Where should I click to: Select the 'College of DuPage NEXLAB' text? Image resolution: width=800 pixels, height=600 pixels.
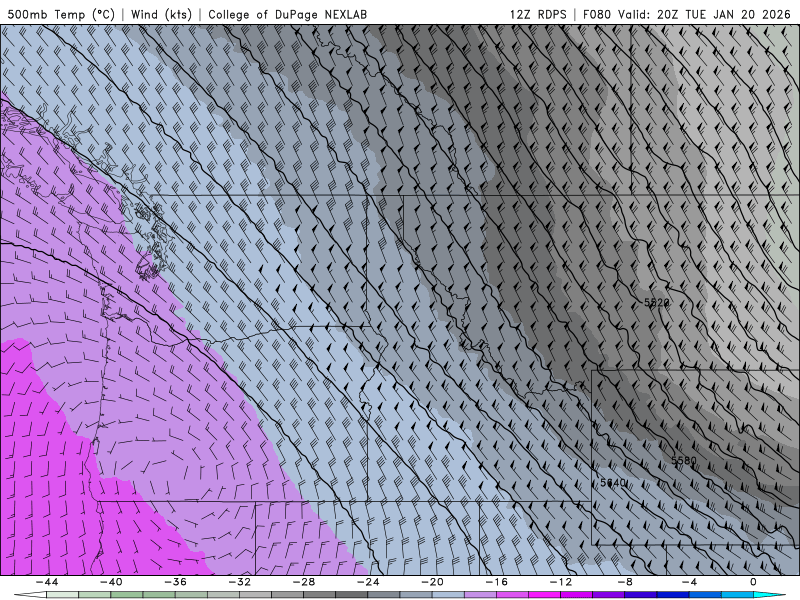click(x=287, y=14)
